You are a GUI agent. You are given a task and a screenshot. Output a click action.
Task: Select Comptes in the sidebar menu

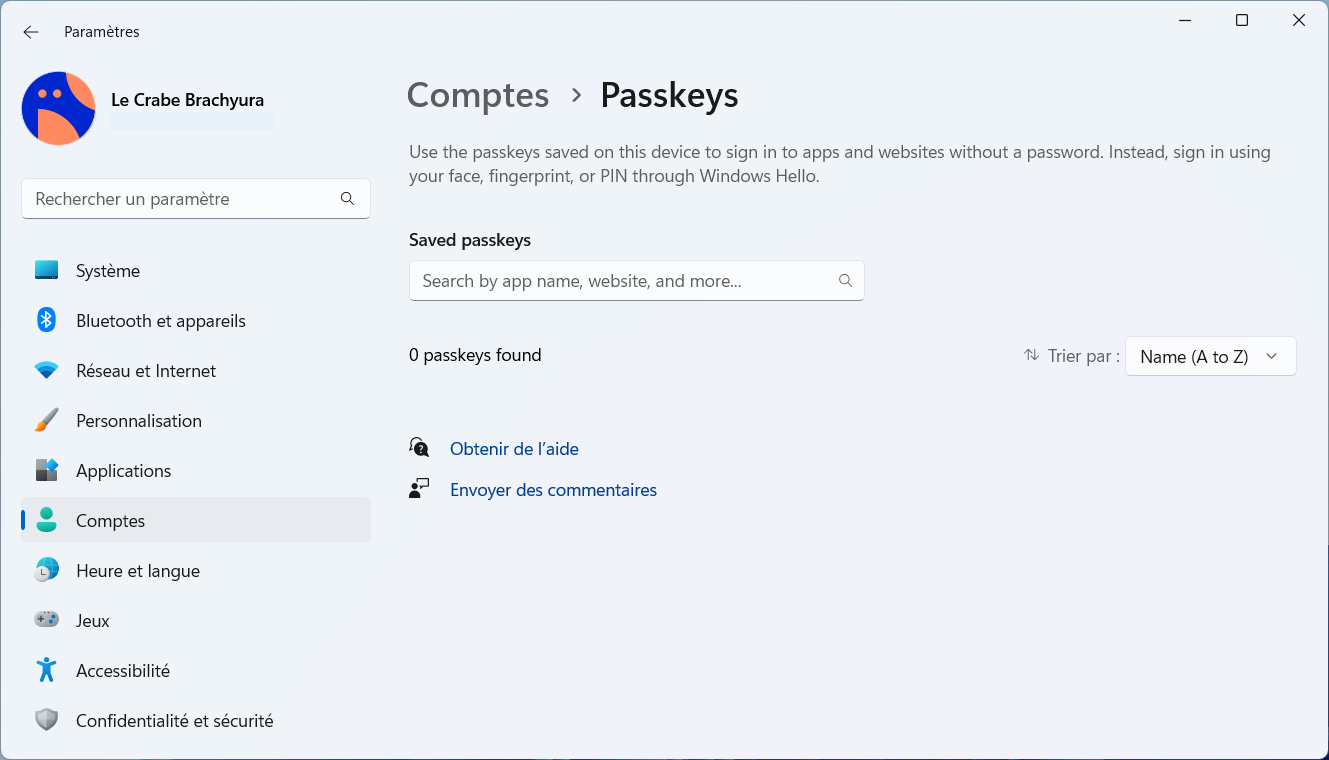(x=196, y=520)
